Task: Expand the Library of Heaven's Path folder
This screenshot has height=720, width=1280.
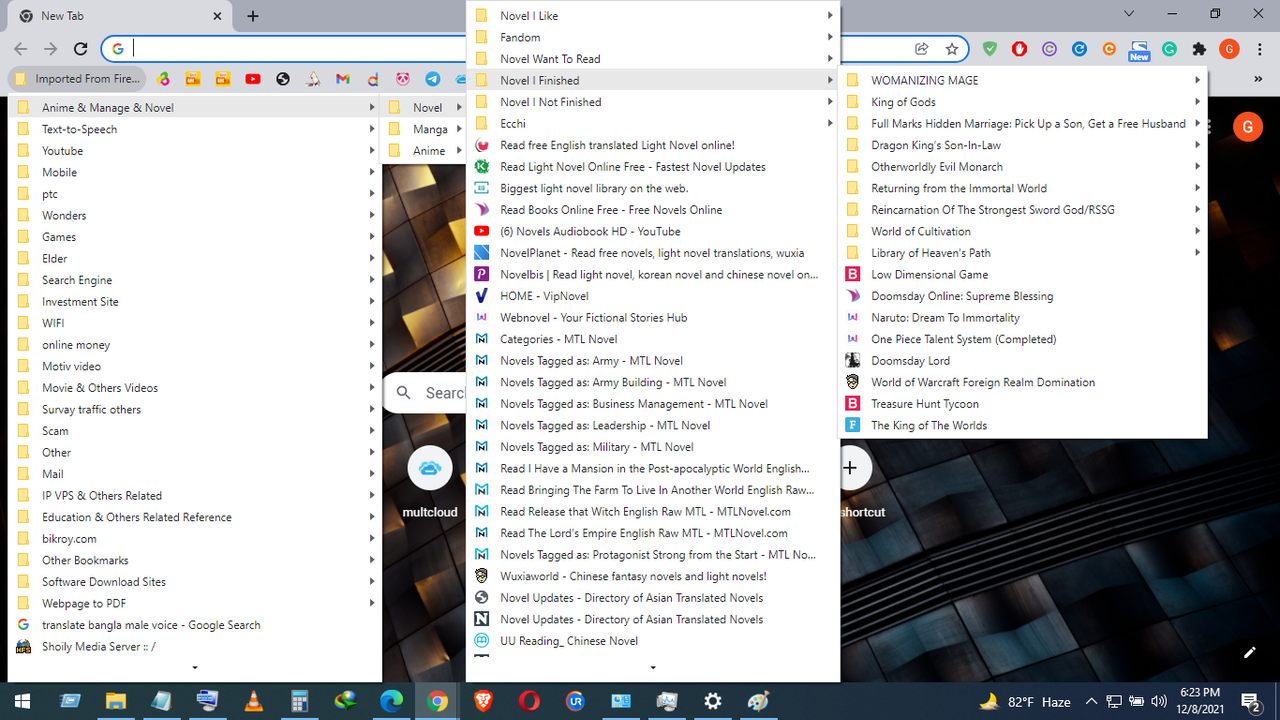Action: point(1023,253)
